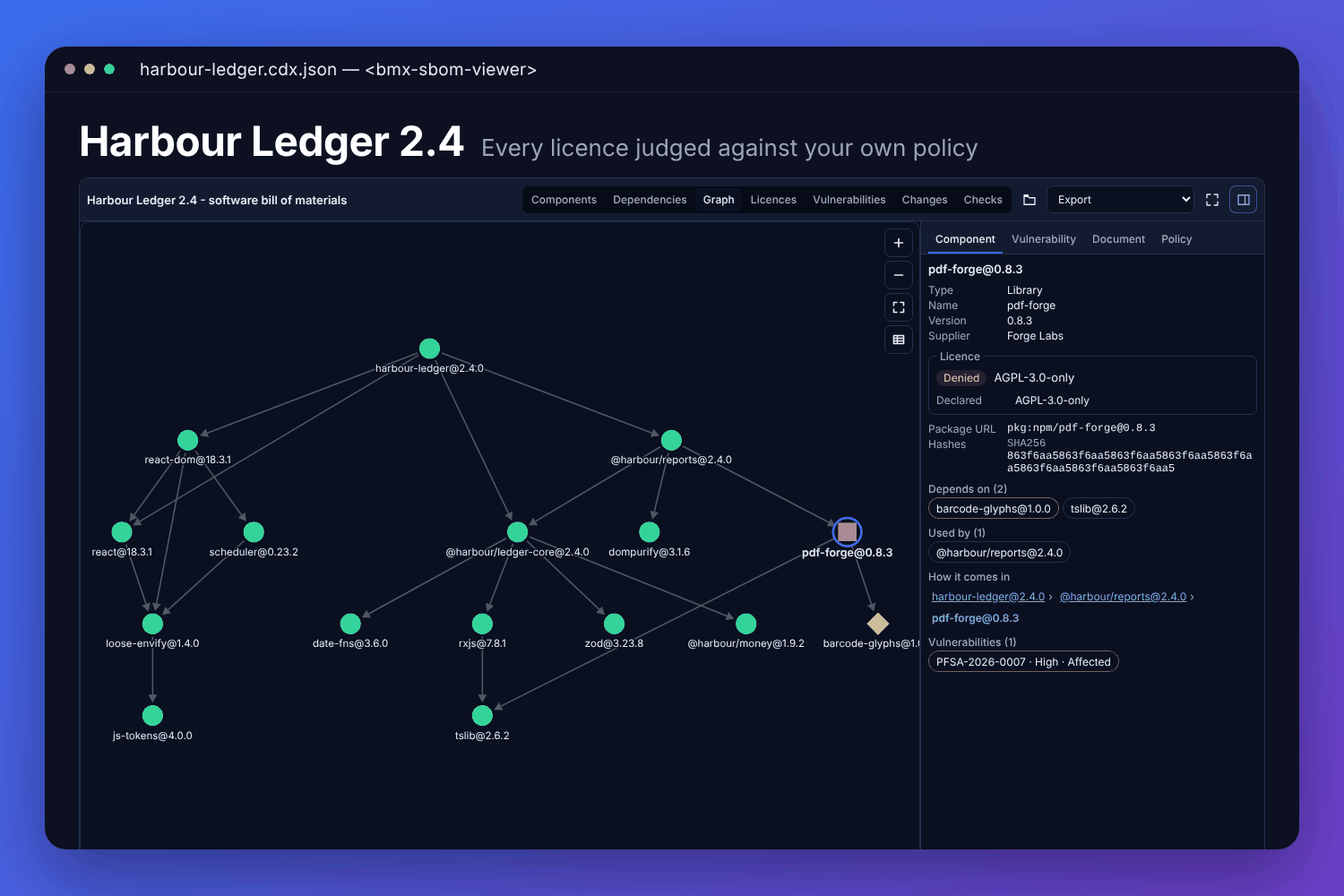The height and width of the screenshot is (896, 1344).
Task: Select the Graph tab
Action: point(719,200)
